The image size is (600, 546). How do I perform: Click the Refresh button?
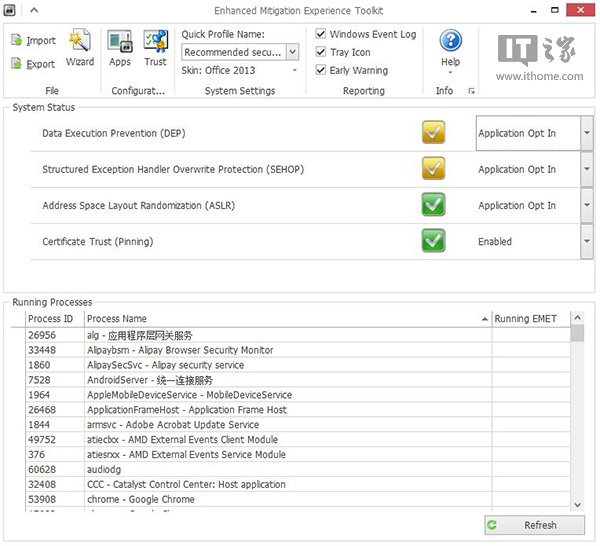pos(534,525)
